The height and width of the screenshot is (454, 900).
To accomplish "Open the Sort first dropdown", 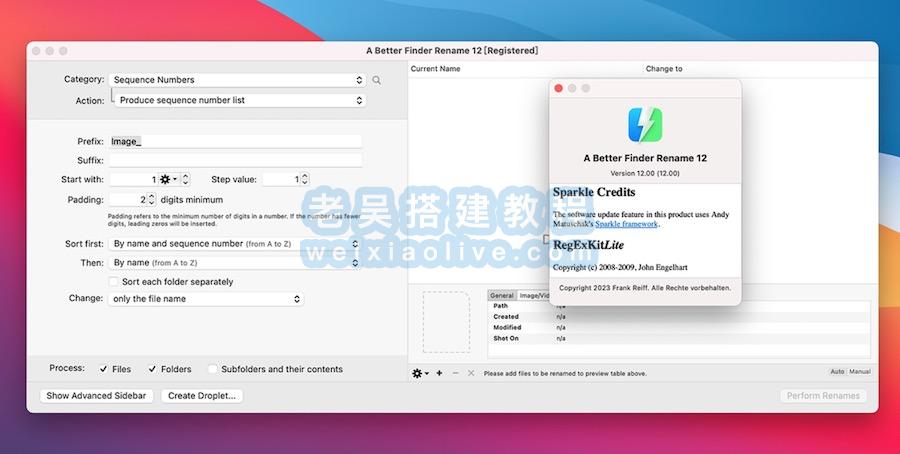I will pyautogui.click(x=234, y=244).
